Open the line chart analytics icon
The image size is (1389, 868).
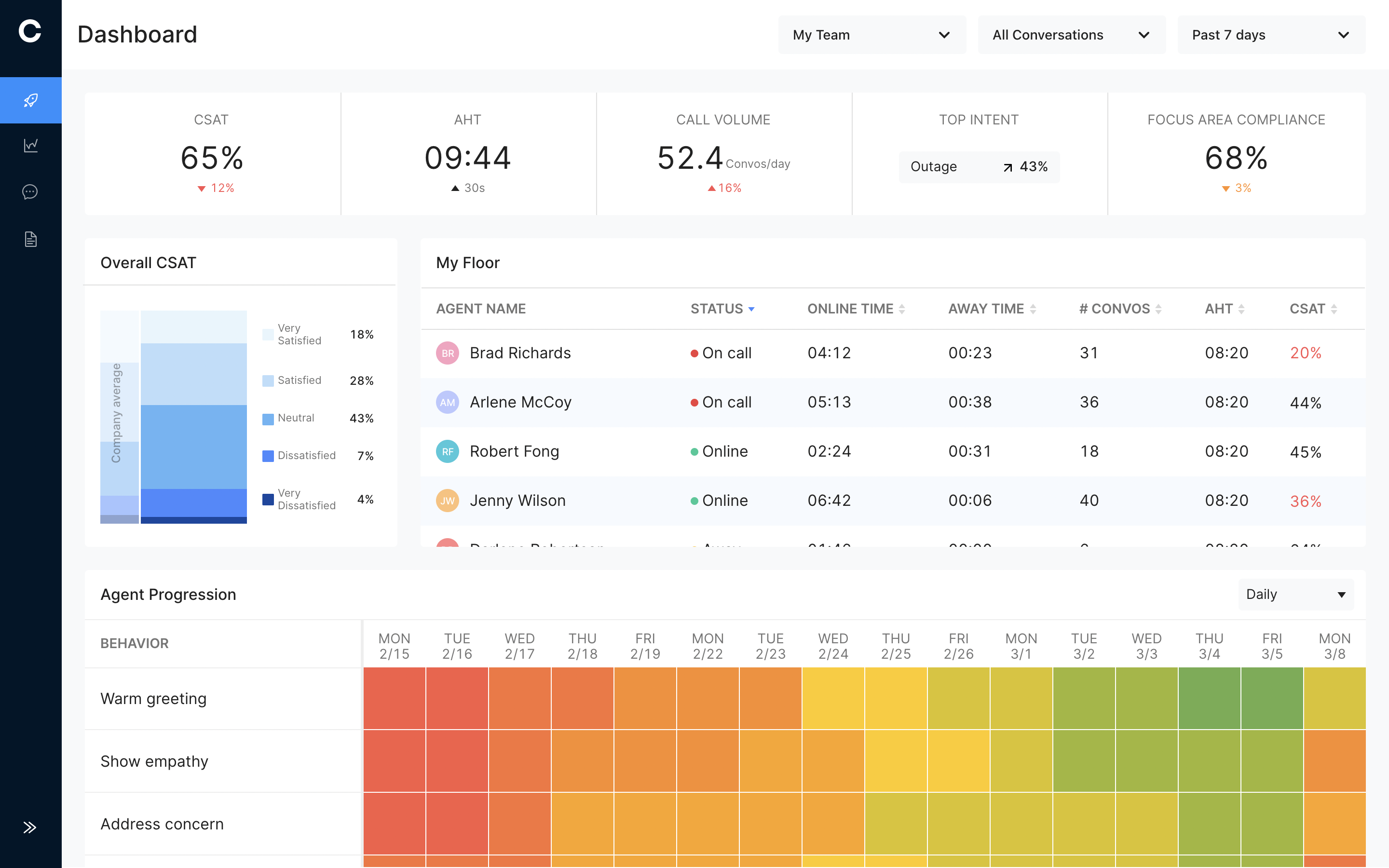[30, 145]
